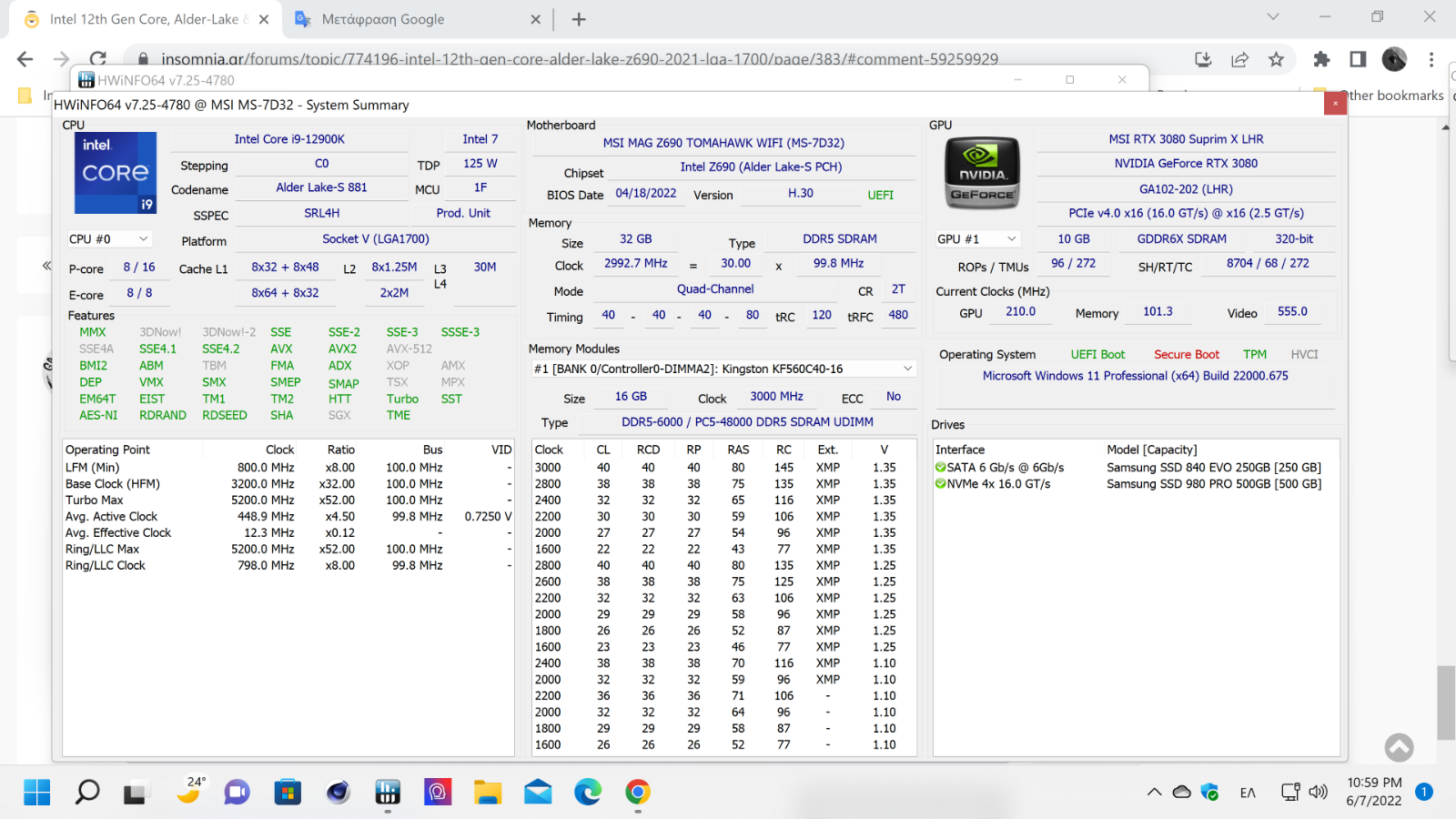Click the insomnia.gr address bar

tap(580, 59)
